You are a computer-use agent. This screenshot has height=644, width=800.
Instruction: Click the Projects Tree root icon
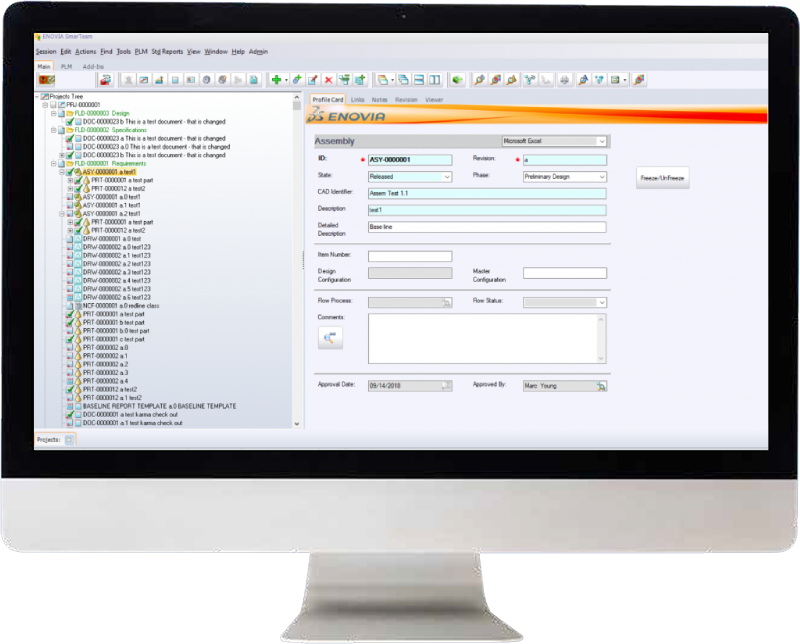click(x=45, y=96)
